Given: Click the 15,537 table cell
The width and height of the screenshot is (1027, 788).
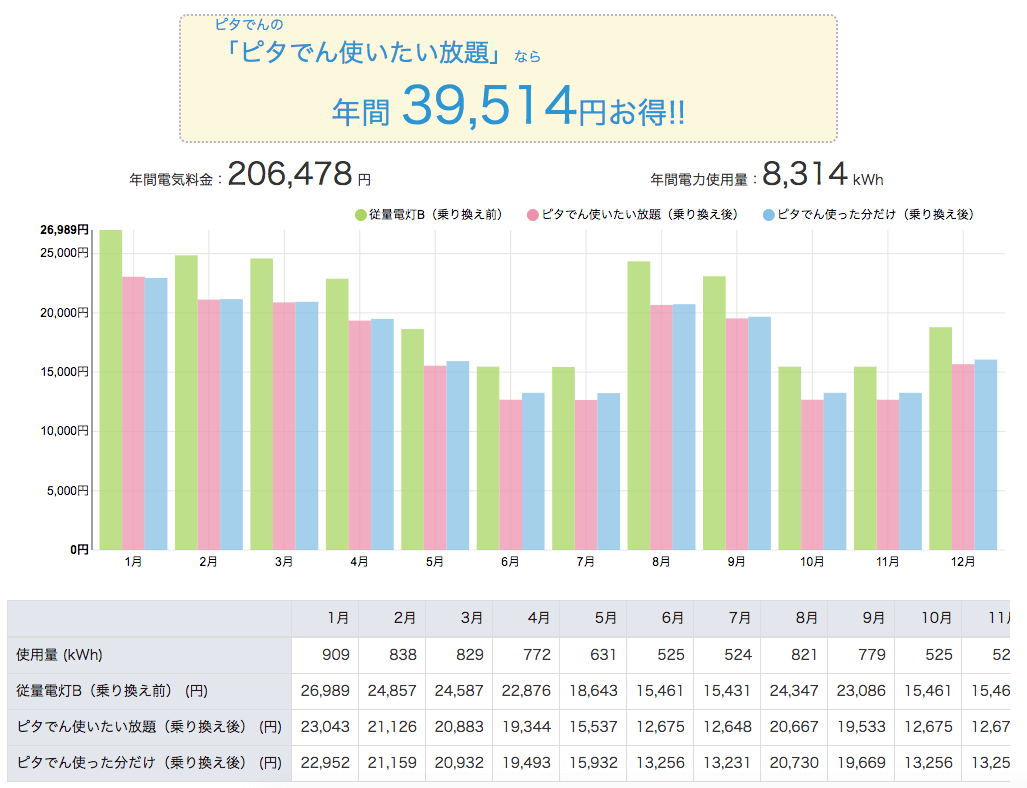Looking at the screenshot, I should pos(593,727).
